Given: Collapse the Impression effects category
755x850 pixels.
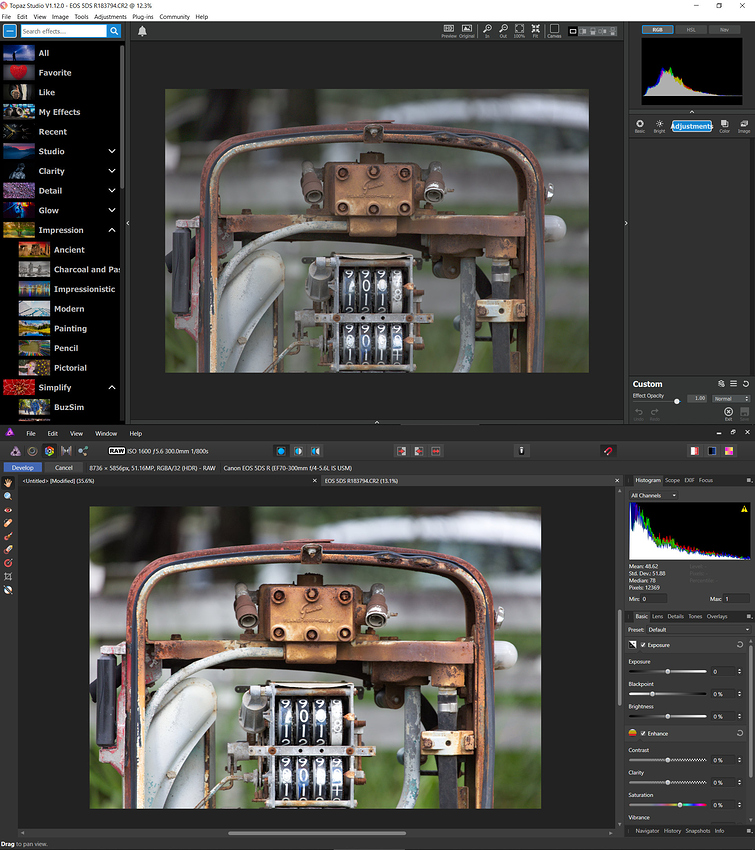Looking at the screenshot, I should (112, 230).
